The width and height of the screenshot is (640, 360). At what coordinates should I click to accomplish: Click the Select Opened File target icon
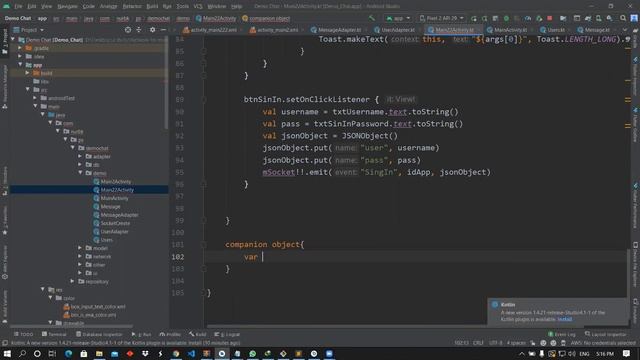tap(128, 30)
